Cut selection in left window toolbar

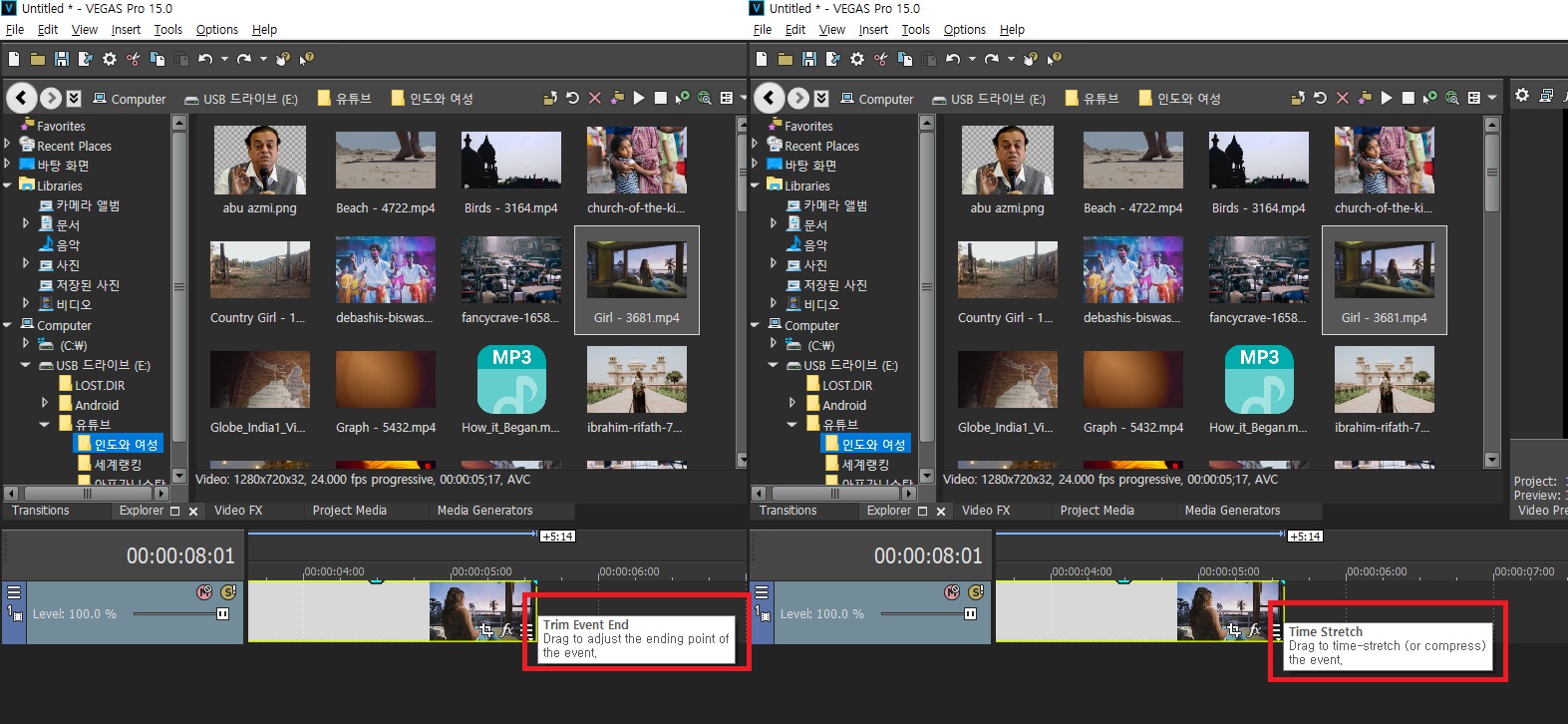click(134, 60)
